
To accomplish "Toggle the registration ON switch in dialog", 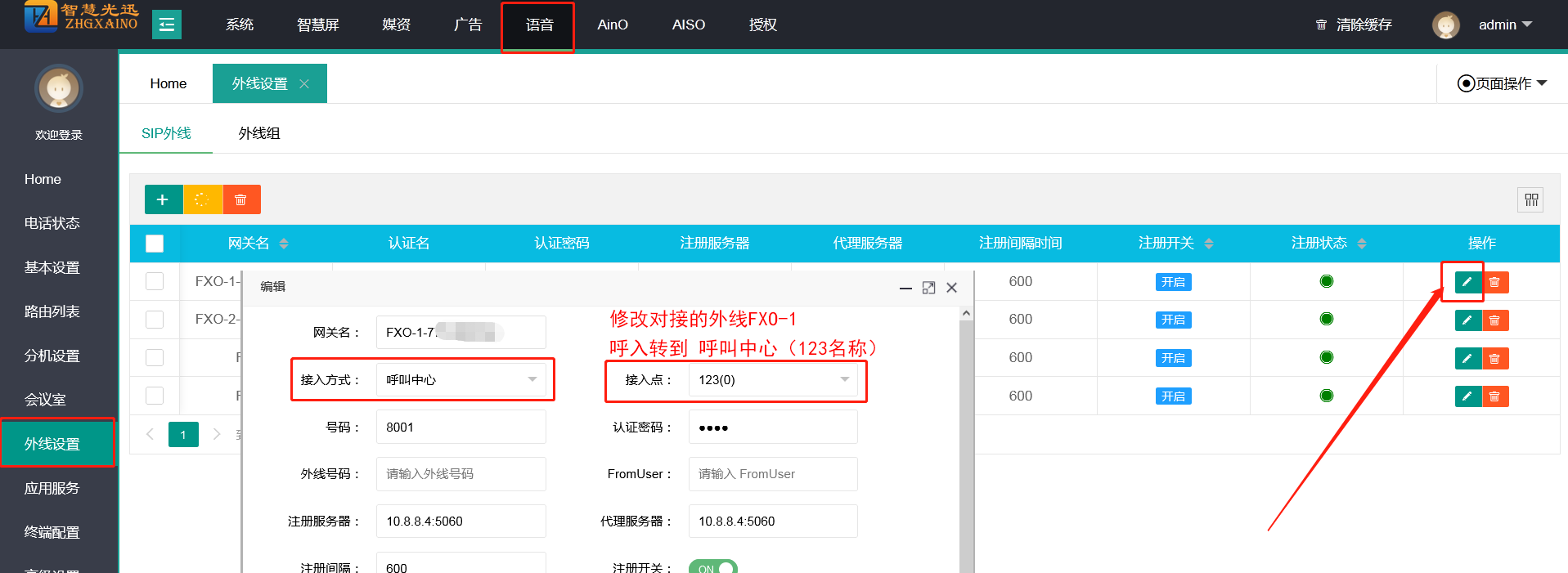I will pos(712,568).
